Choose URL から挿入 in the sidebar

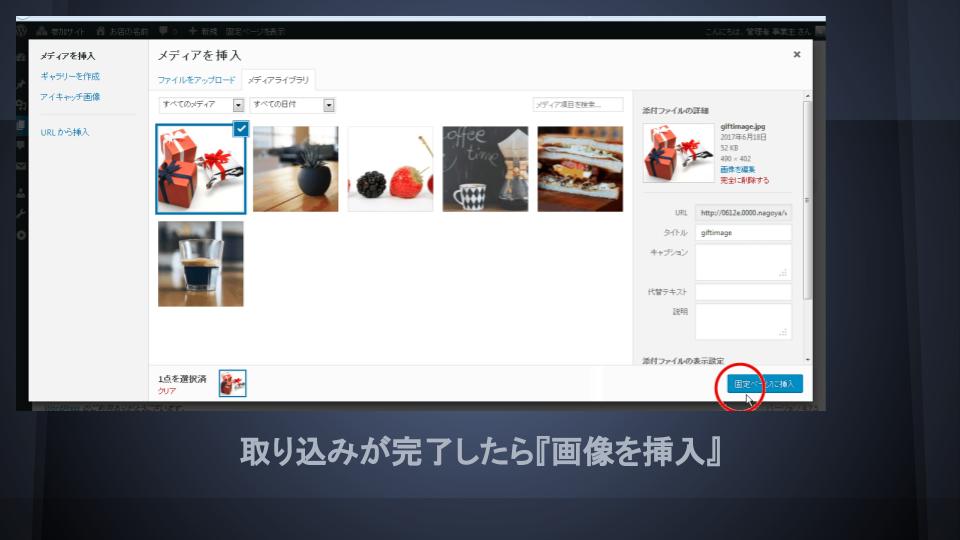pos(65,132)
